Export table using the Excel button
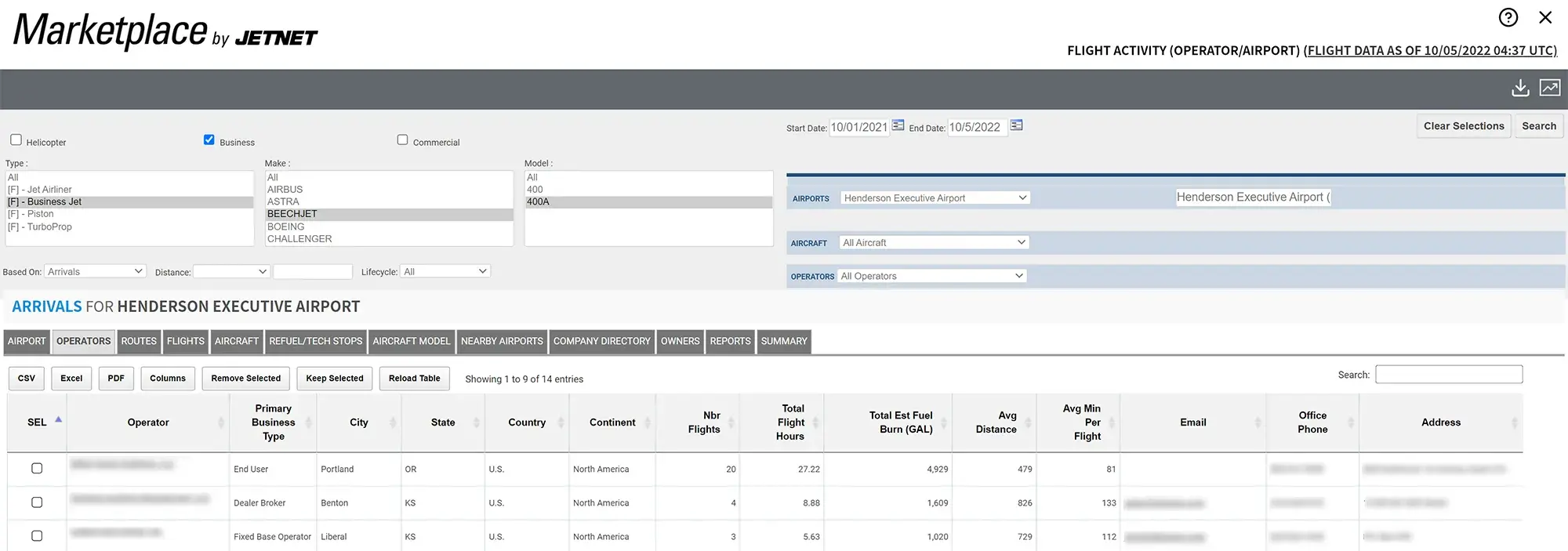The image size is (1568, 551). click(x=71, y=379)
